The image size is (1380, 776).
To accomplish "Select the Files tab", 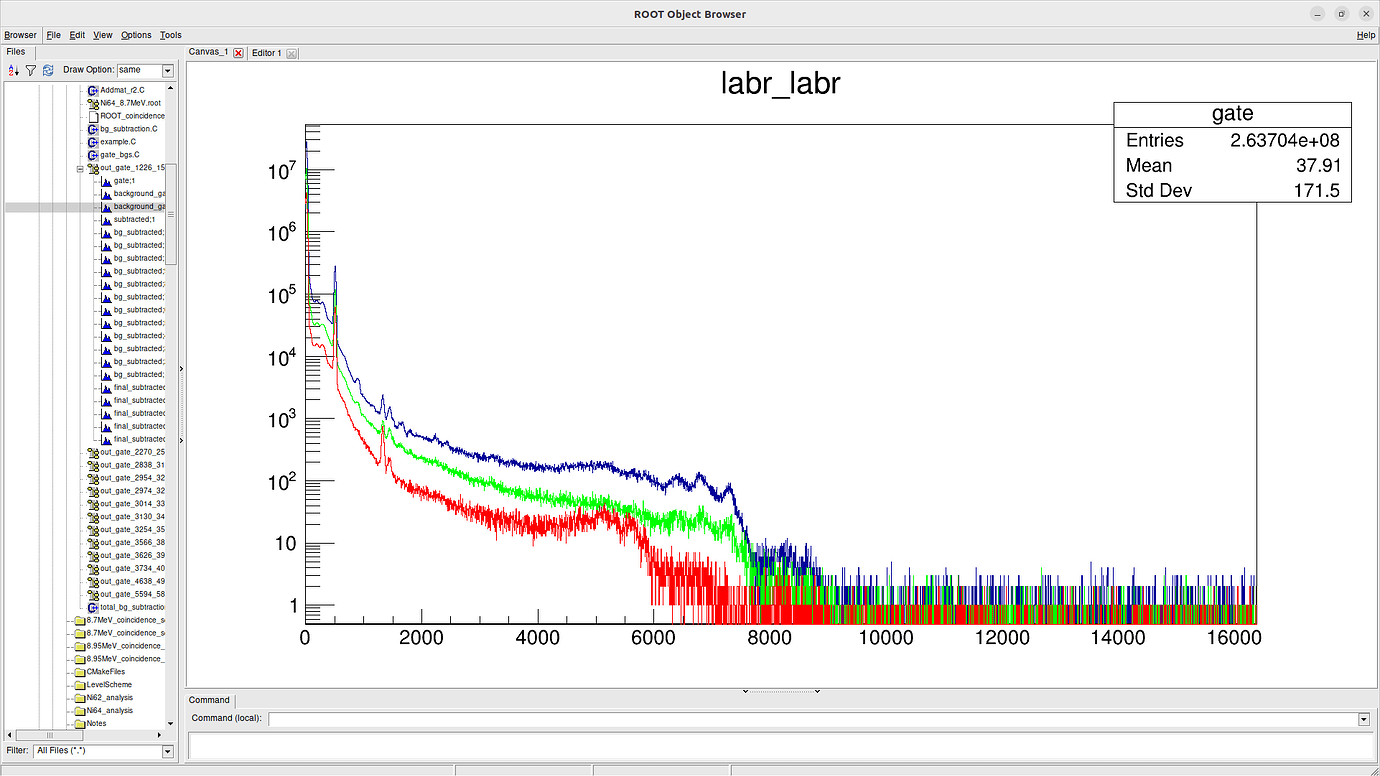I will click(16, 51).
